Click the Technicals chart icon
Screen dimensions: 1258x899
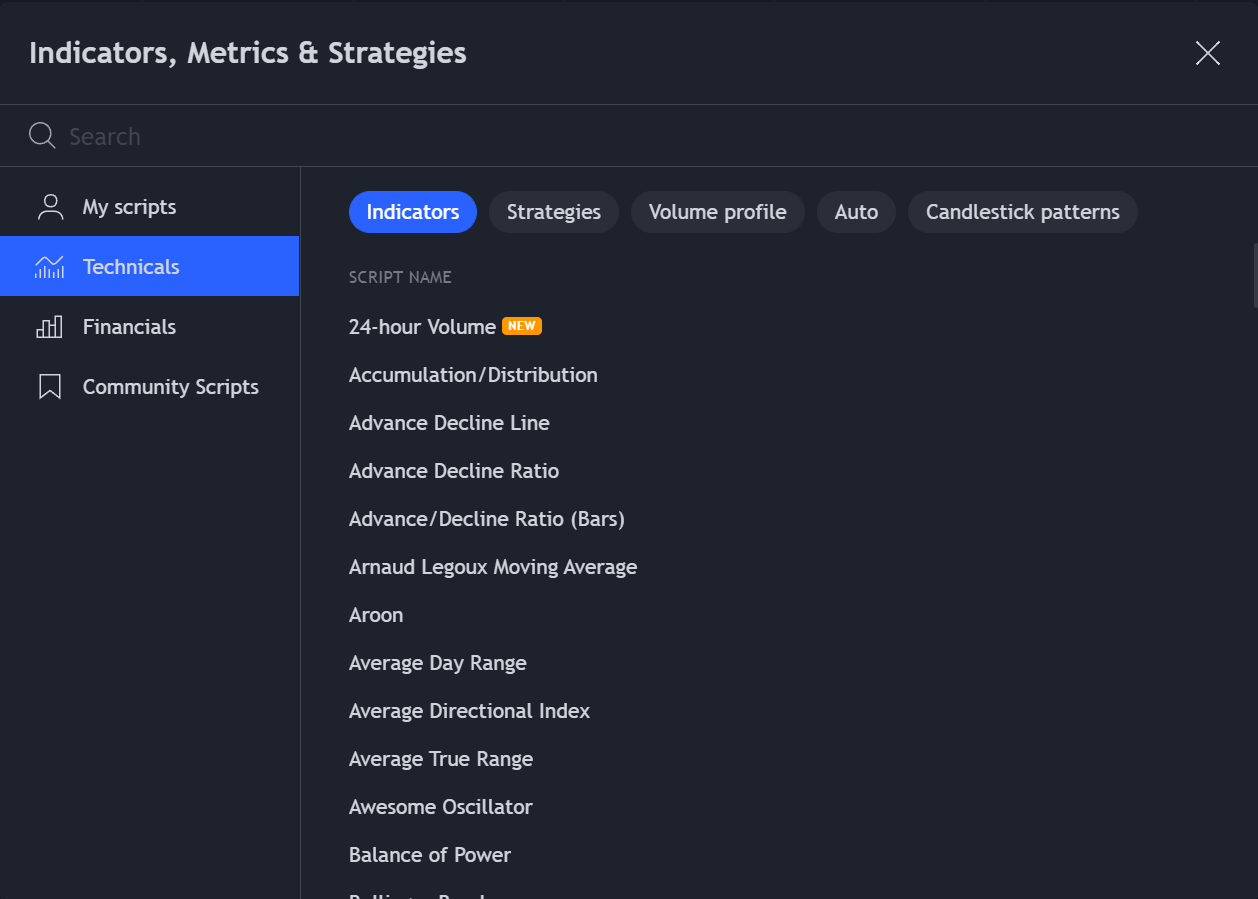click(x=49, y=267)
